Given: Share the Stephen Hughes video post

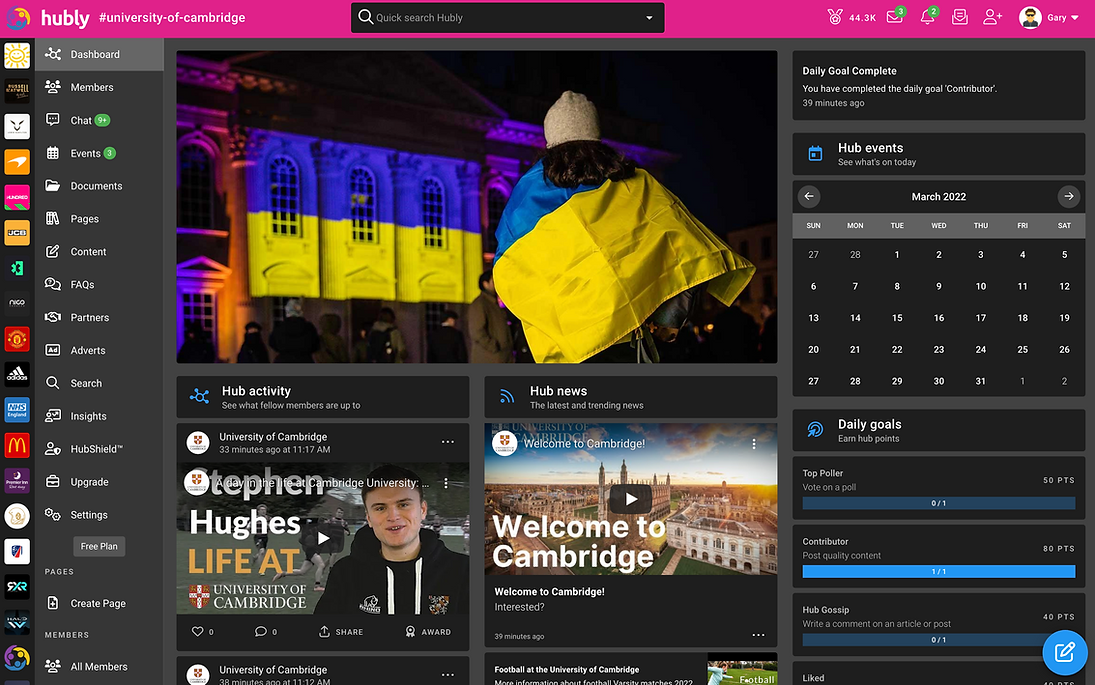Looking at the screenshot, I should (341, 631).
